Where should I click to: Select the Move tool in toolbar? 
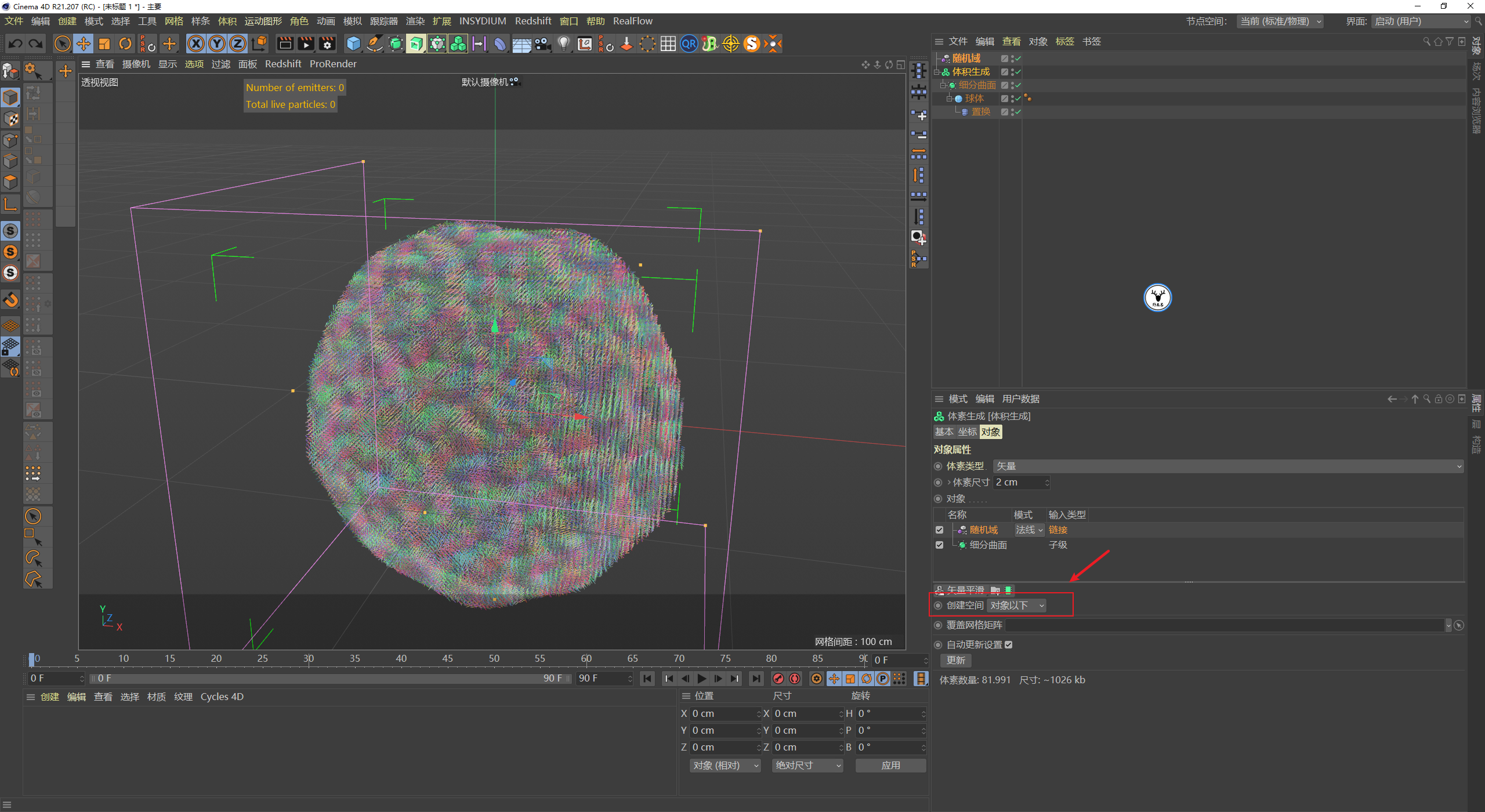pos(84,43)
